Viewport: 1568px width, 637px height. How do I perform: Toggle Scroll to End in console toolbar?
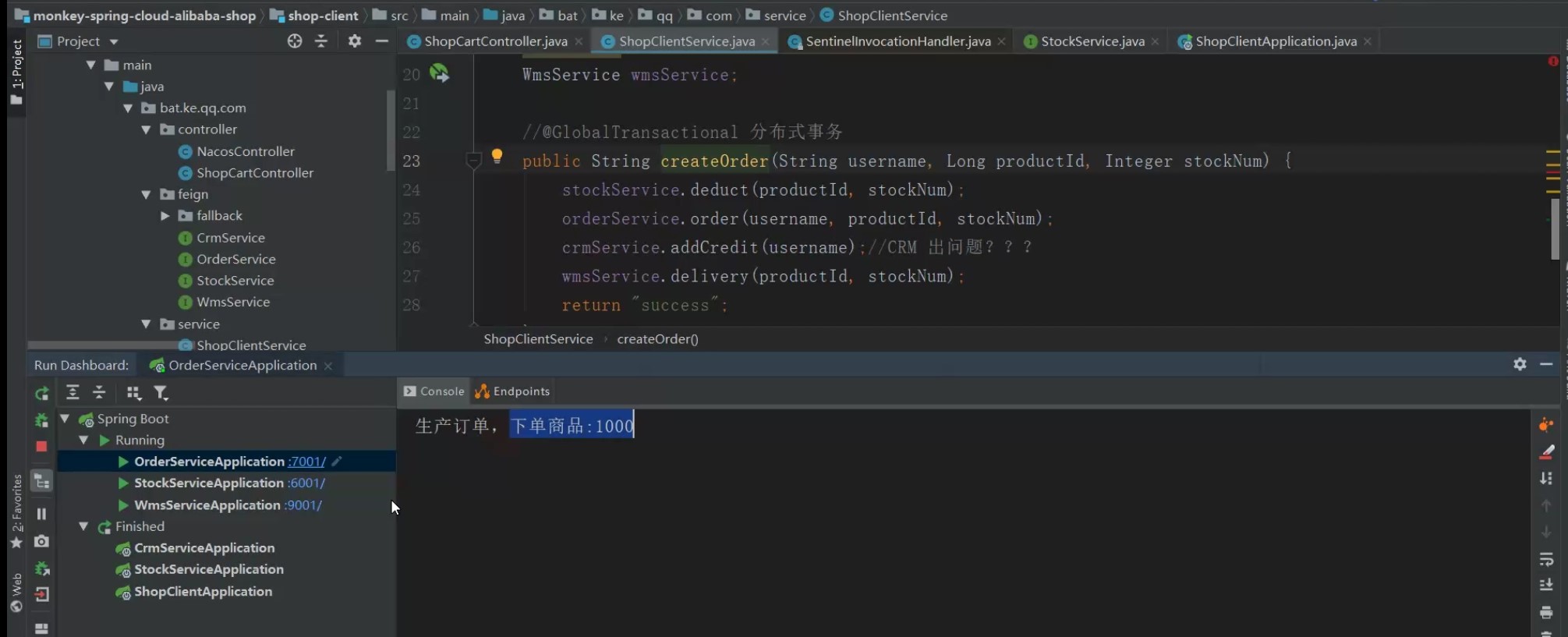tap(1546, 586)
